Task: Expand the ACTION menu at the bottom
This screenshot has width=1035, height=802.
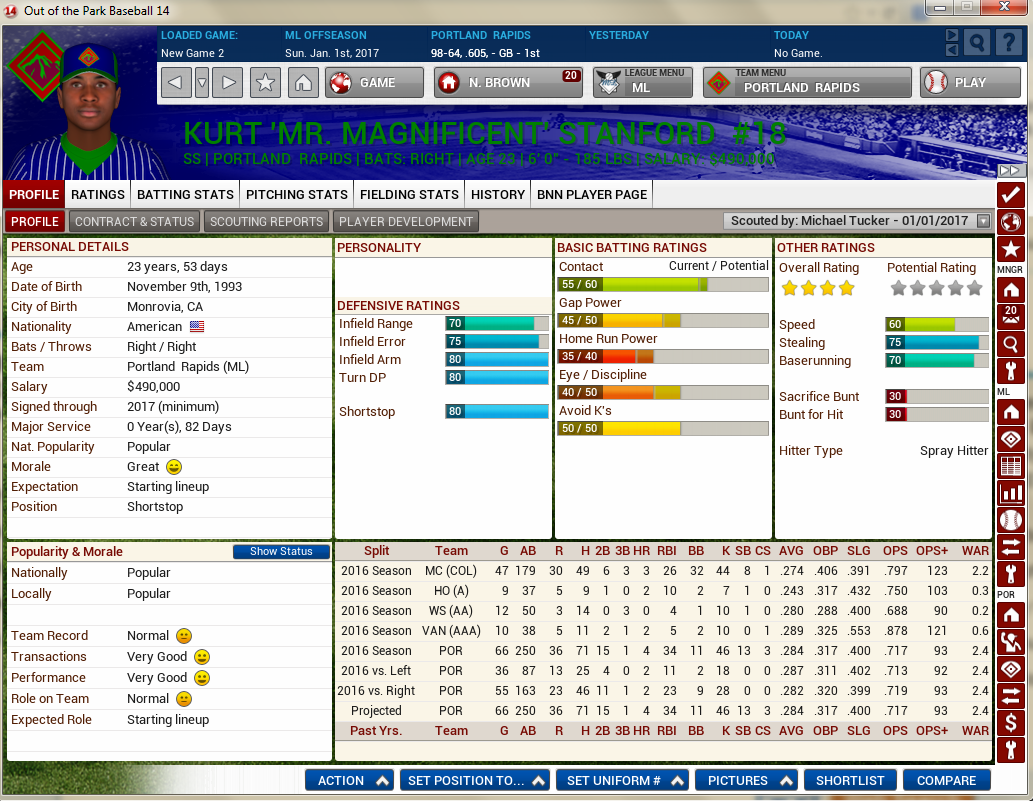Action: [x=350, y=781]
